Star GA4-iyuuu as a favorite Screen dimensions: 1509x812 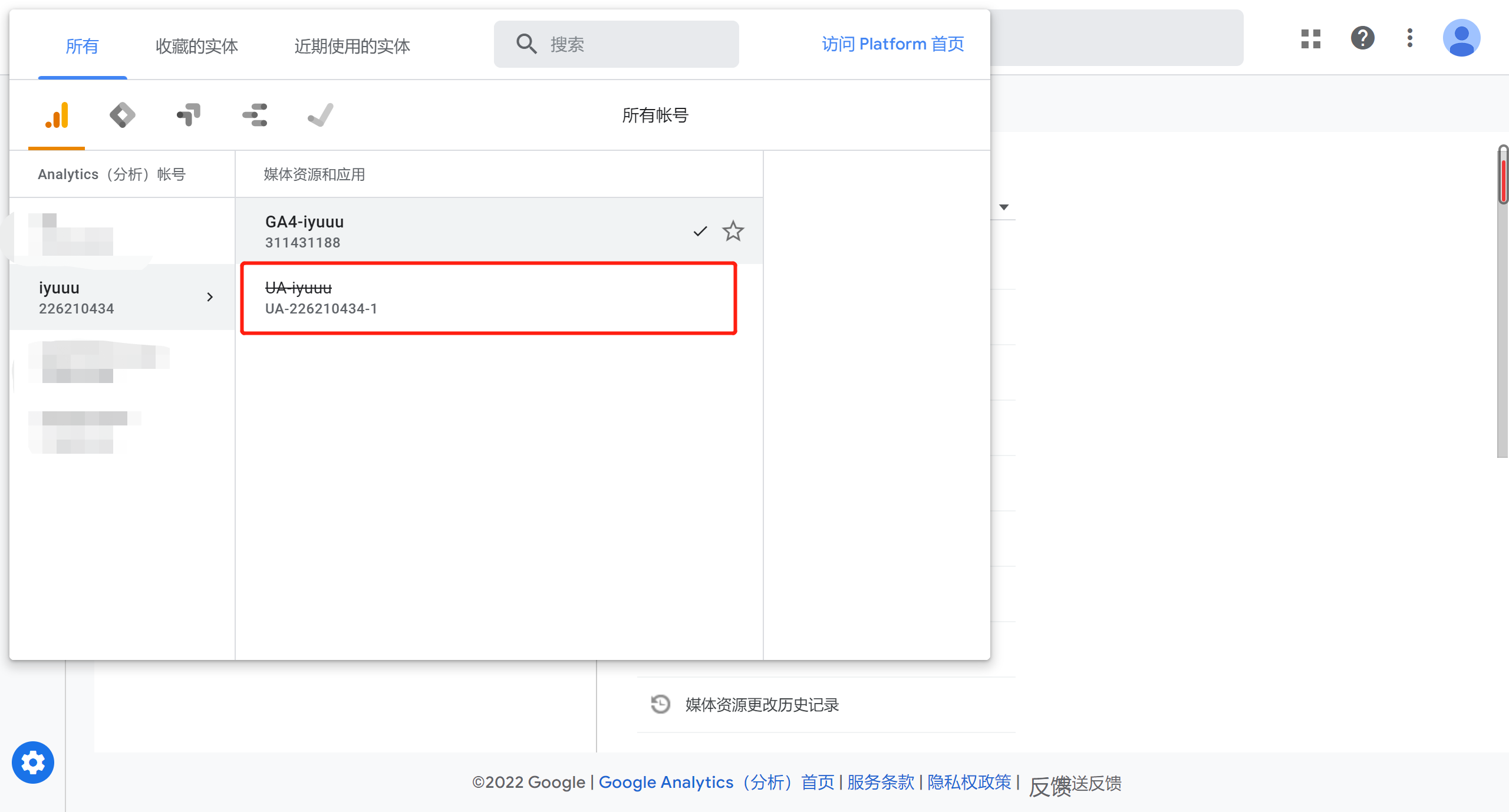(x=733, y=231)
